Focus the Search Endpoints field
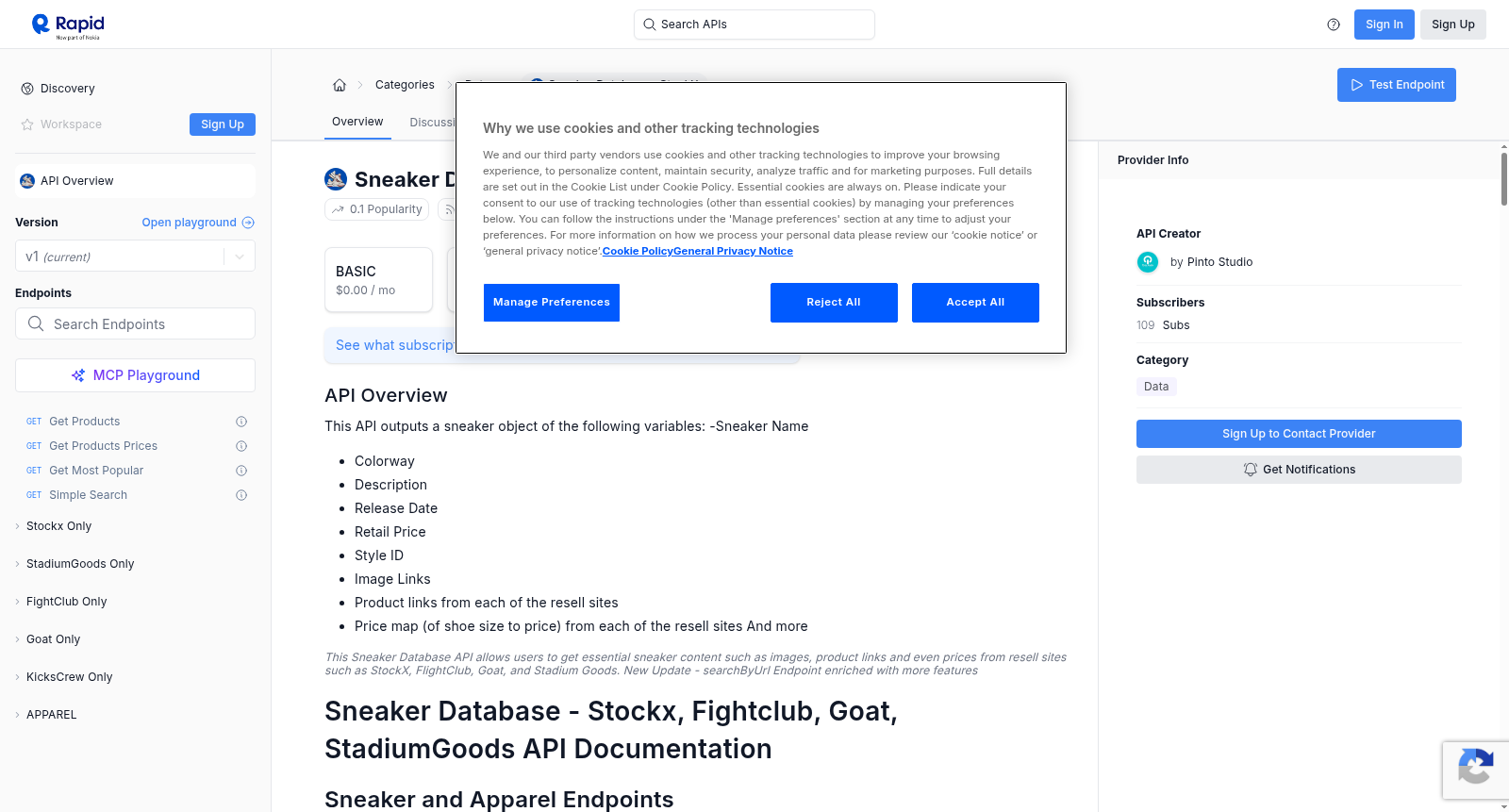The height and width of the screenshot is (812, 1509). [x=135, y=323]
